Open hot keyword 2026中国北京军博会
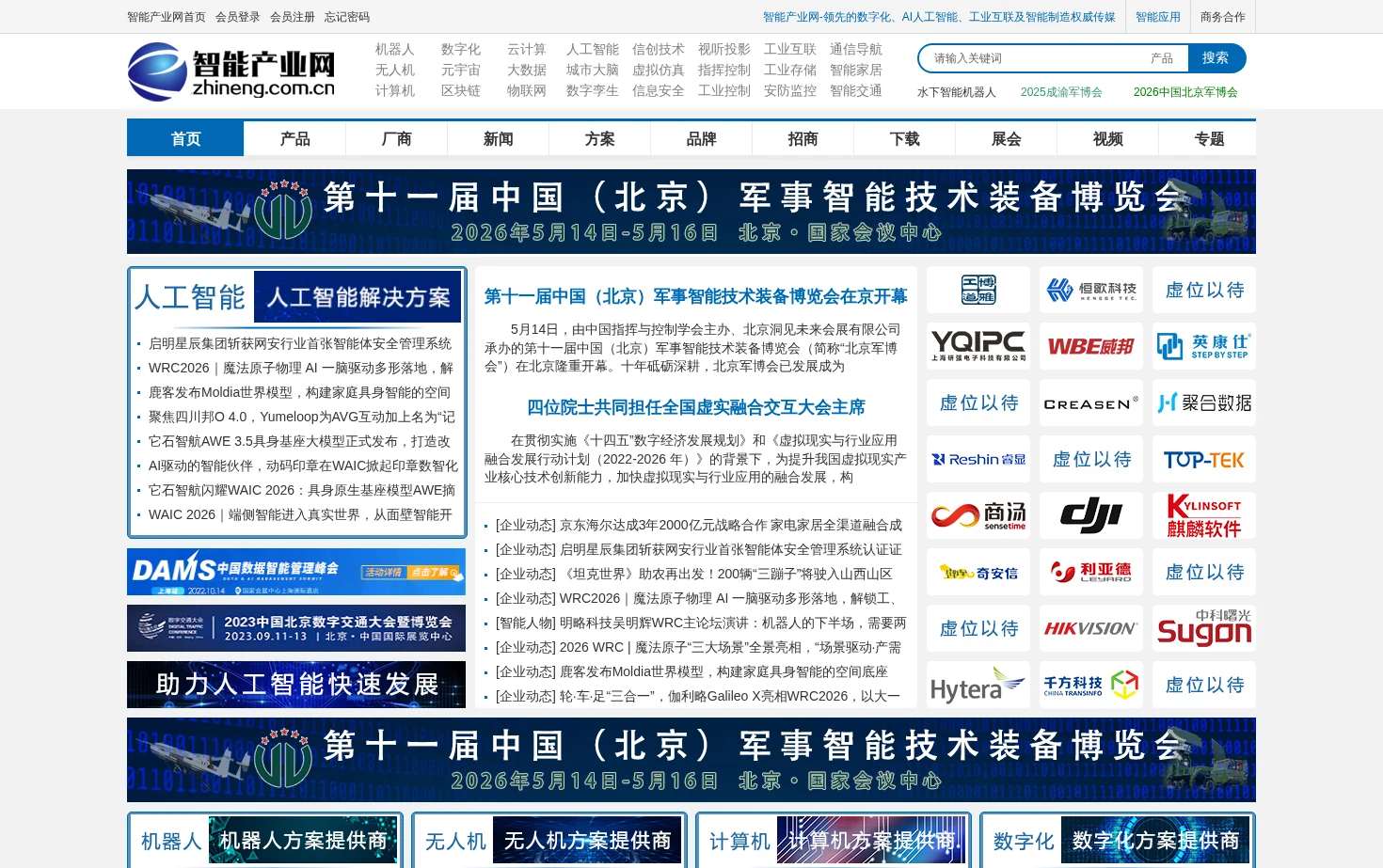The image size is (1383, 868). (x=1185, y=92)
